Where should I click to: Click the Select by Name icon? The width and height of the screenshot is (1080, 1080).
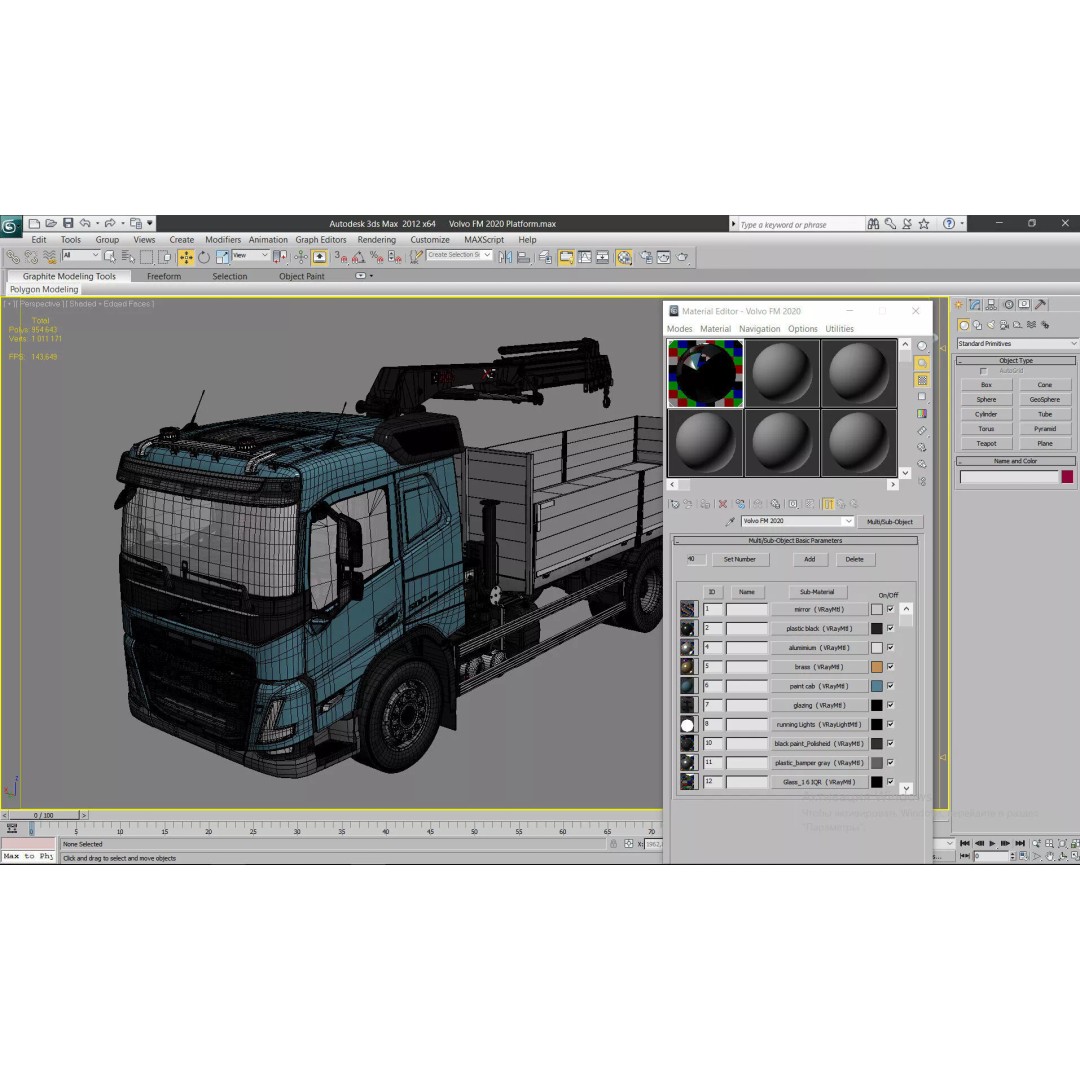click(x=128, y=257)
